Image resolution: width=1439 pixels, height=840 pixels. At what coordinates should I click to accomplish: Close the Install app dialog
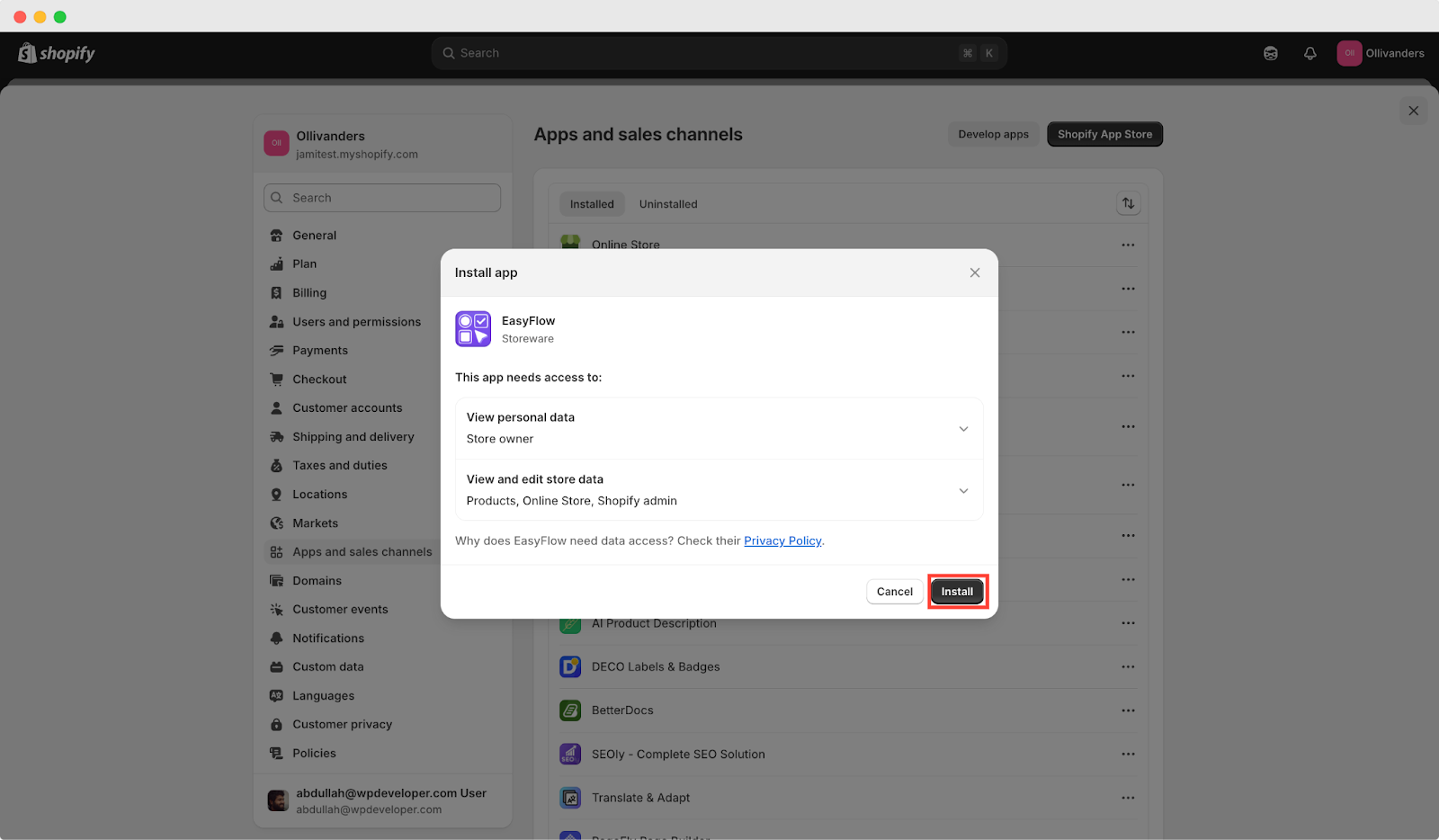coord(975,273)
